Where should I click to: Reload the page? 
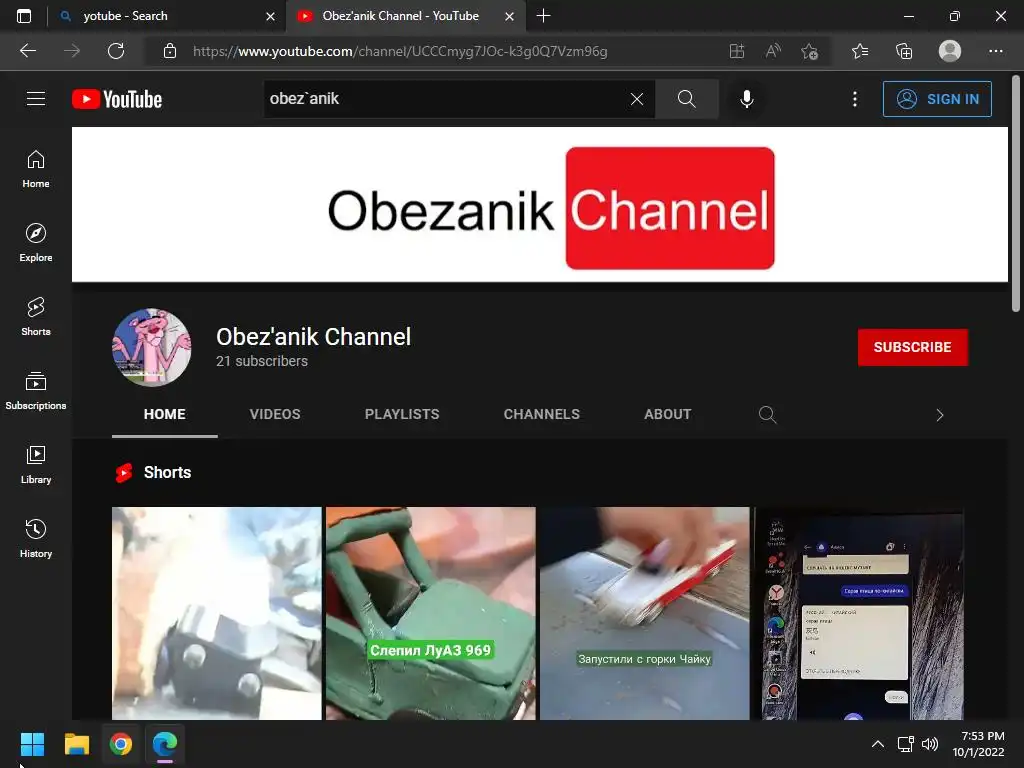[116, 51]
